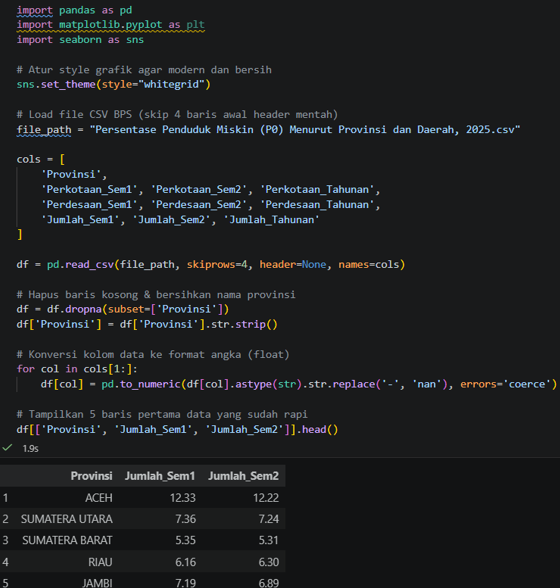Click the 'Jumlah_Tahunan' string in cols list
The height and width of the screenshot is (588, 560).
[x=272, y=219]
